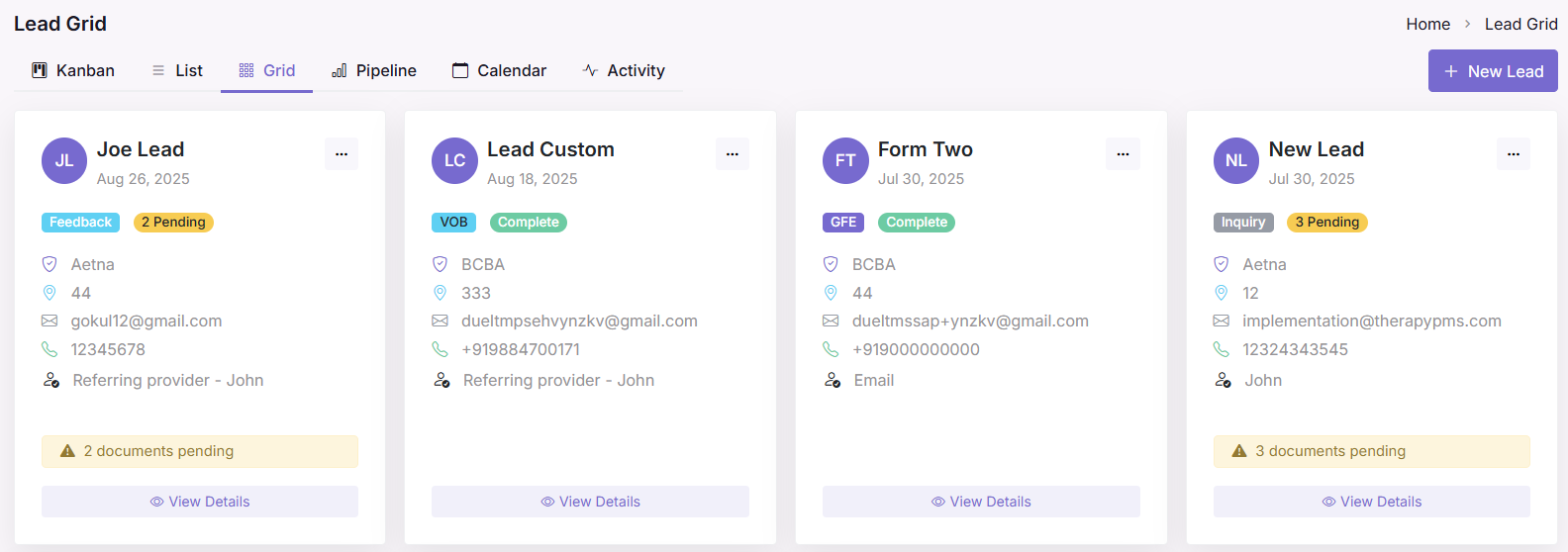Click the email envelope icon for gokul12@gmail.com
This screenshot has width=1568, height=552.
click(49, 322)
